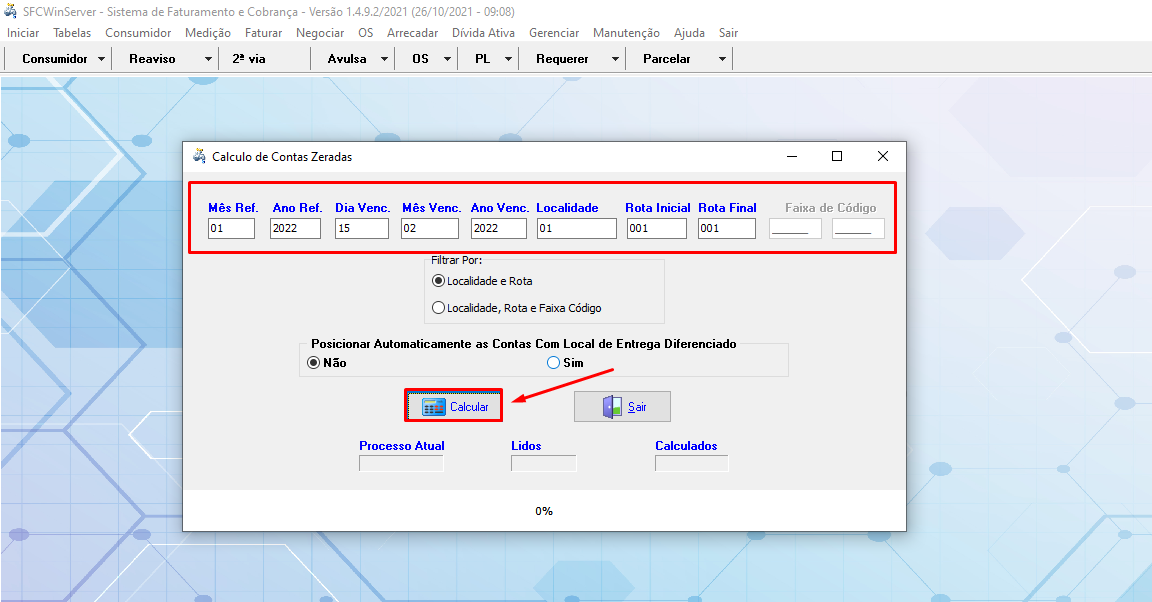This screenshot has height=602, width=1152.
Task: Click the 2ª via toolbar button
Action: [249, 59]
